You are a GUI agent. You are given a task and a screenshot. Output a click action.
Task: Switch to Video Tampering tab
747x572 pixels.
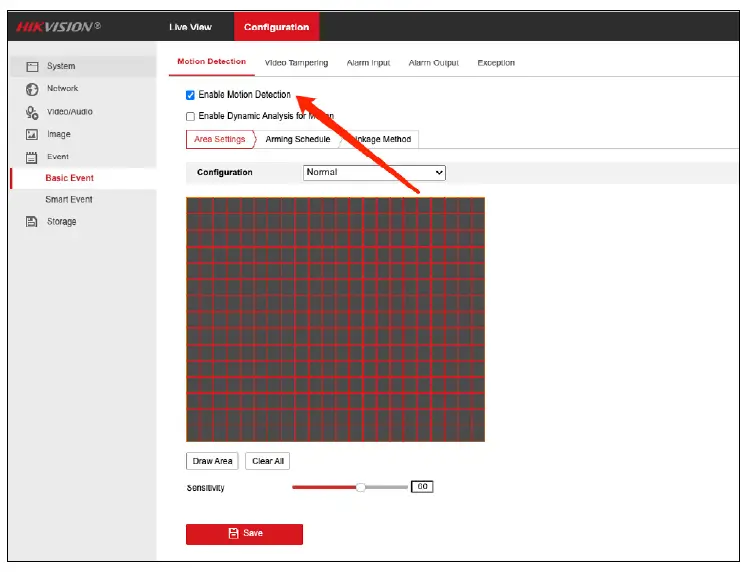[x=296, y=63]
